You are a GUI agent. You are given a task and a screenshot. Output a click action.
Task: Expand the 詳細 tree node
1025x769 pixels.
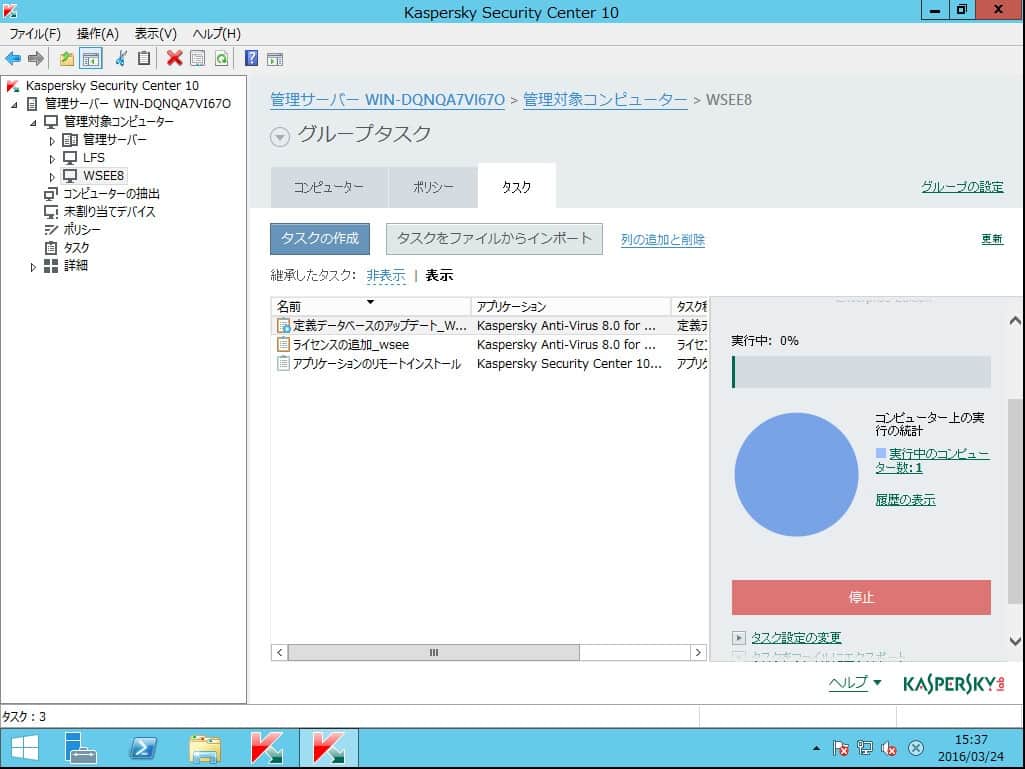pos(33,267)
